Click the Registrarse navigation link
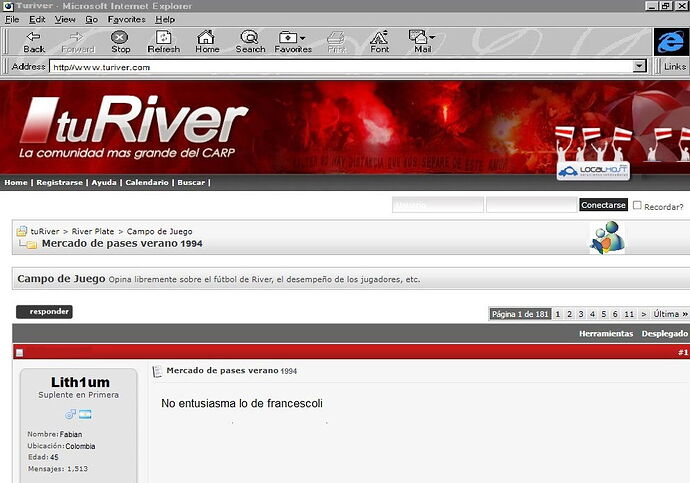The width and height of the screenshot is (690, 483). pyautogui.click(x=59, y=182)
